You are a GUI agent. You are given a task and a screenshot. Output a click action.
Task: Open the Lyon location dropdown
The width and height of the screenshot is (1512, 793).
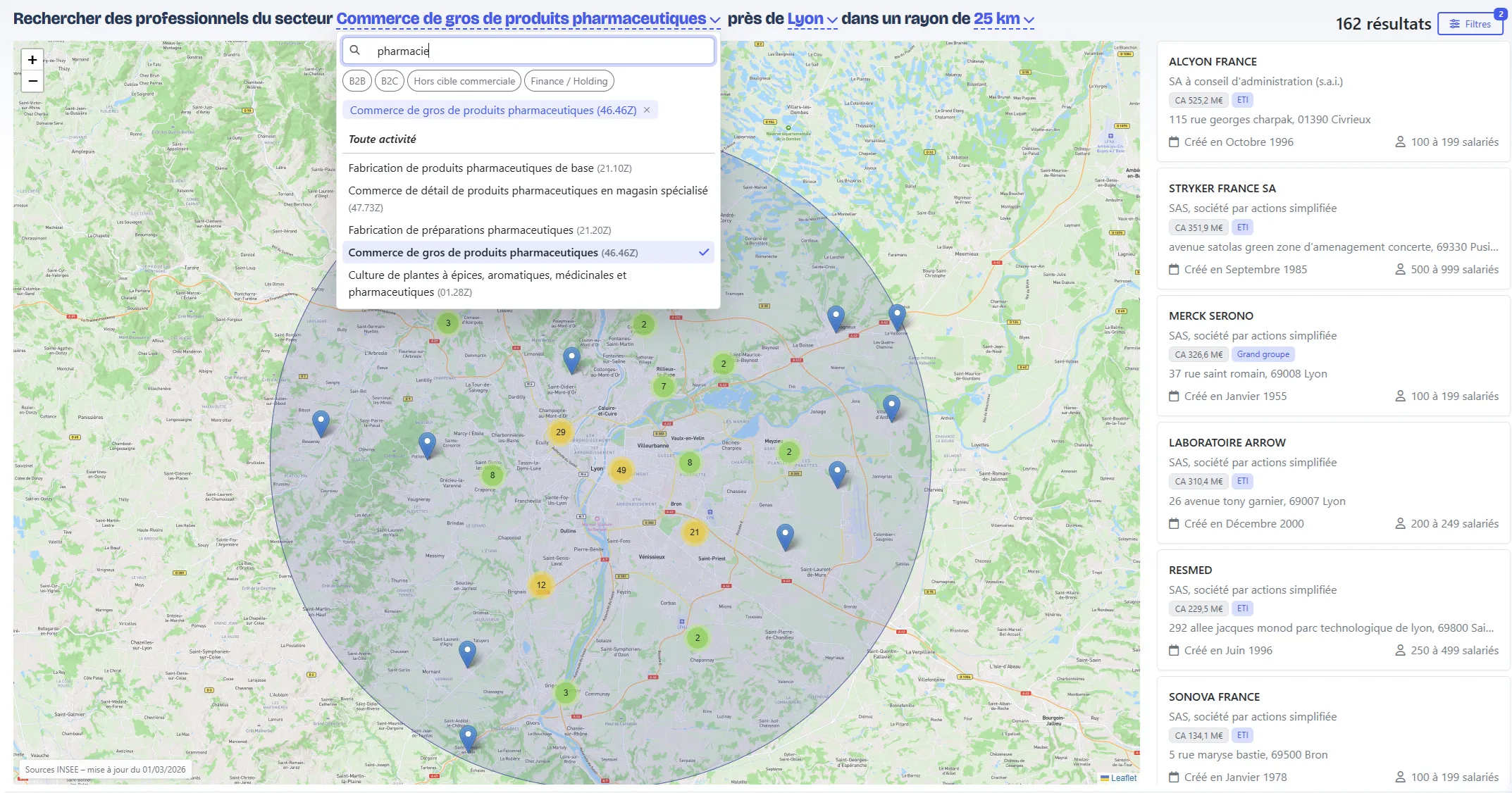[x=812, y=19]
